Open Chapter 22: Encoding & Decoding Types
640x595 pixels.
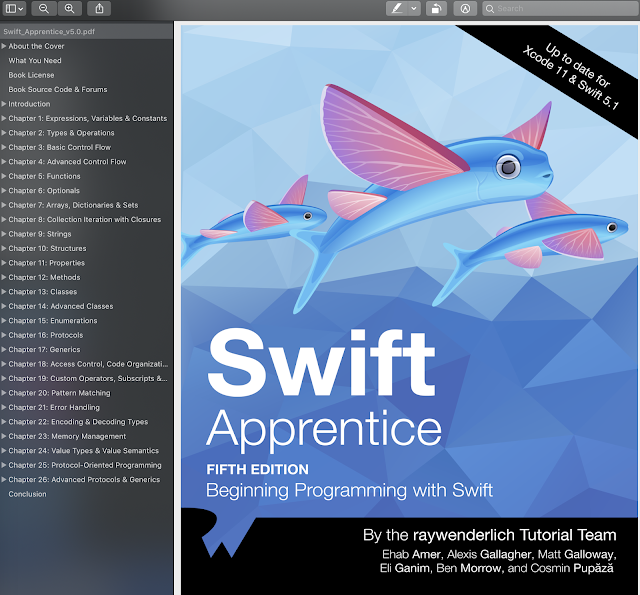tap(78, 422)
